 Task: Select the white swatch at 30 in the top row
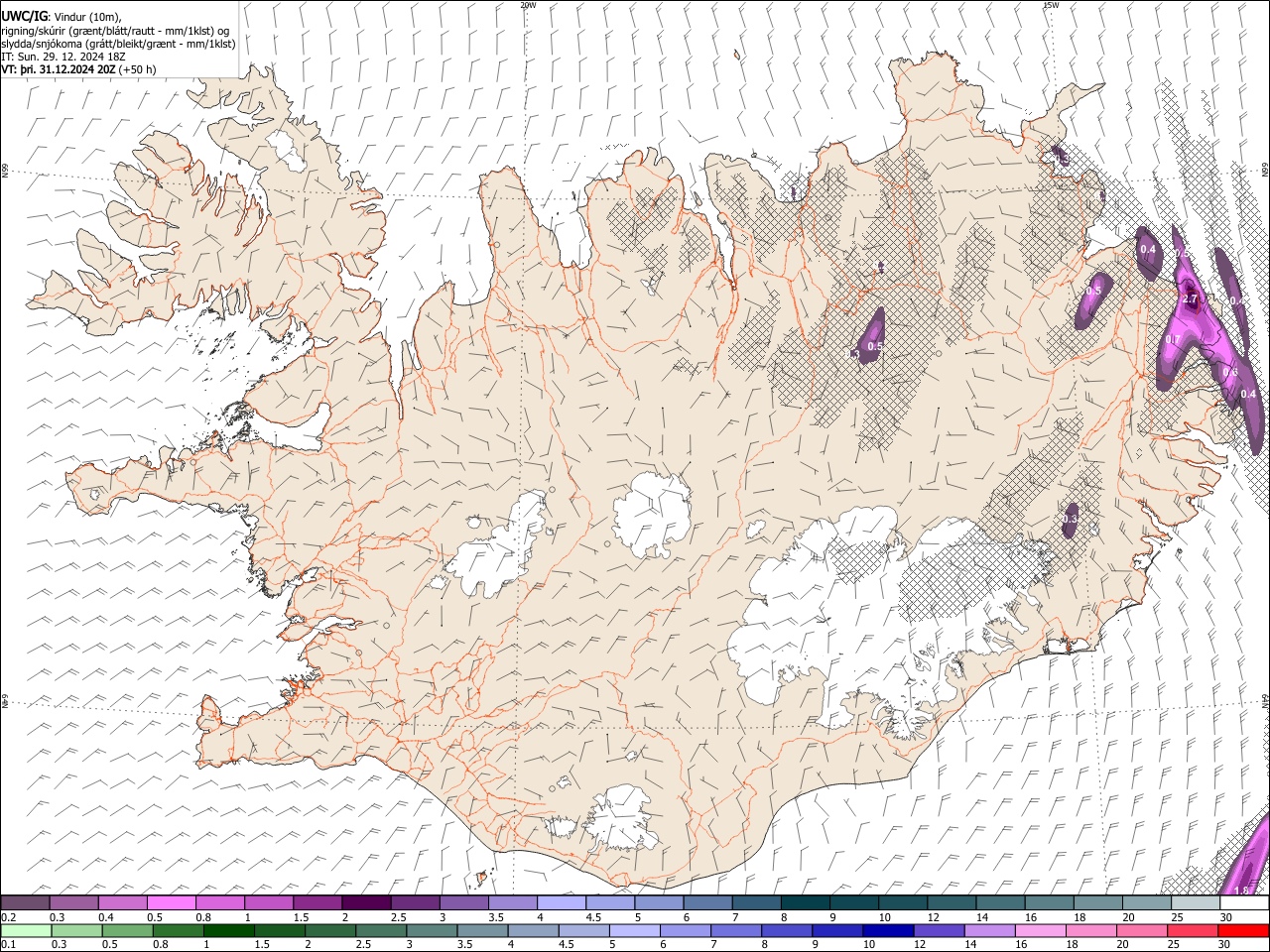click(x=1245, y=902)
